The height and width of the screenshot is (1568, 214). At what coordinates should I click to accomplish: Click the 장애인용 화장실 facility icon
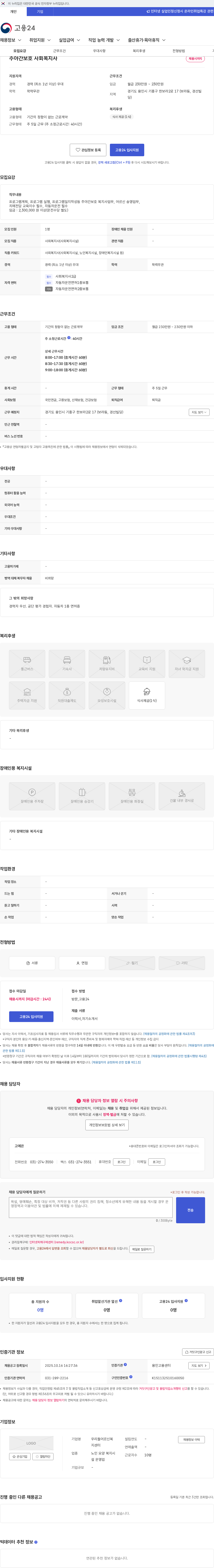click(132, 796)
